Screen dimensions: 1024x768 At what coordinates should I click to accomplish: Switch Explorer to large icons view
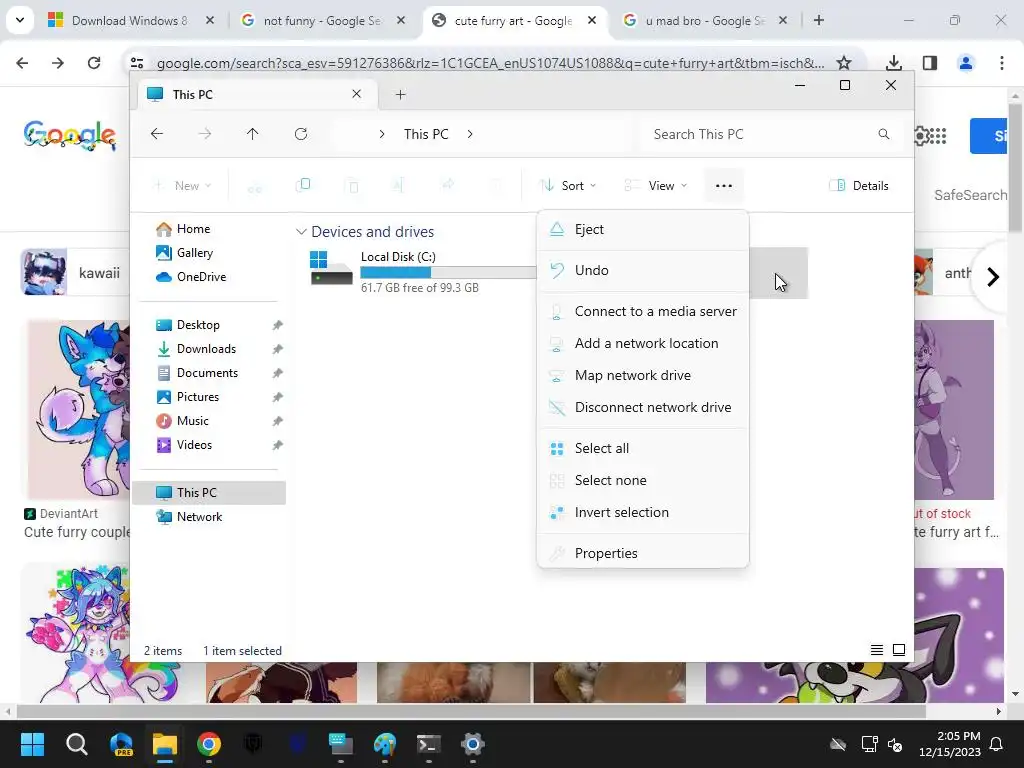click(x=899, y=650)
